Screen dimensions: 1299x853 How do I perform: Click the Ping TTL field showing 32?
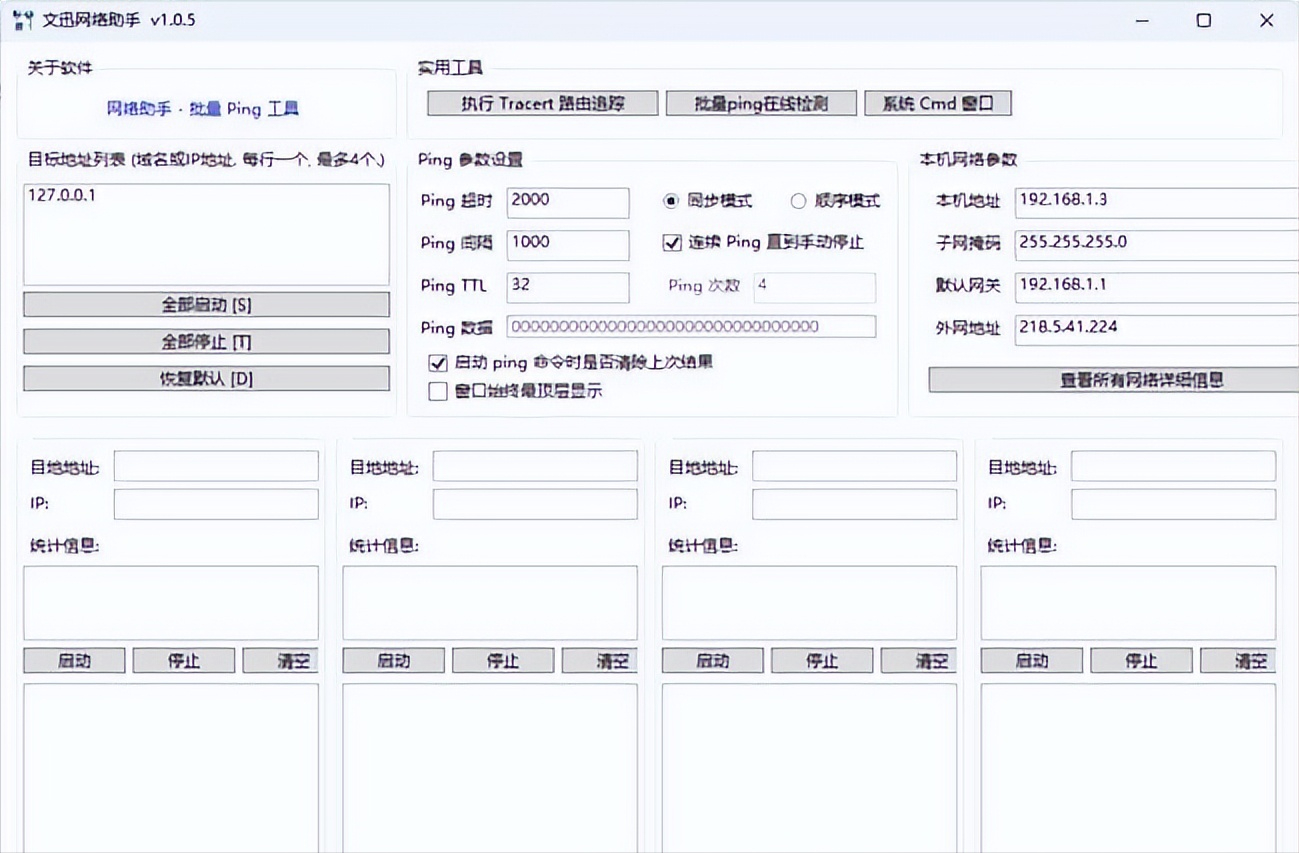tap(568, 287)
